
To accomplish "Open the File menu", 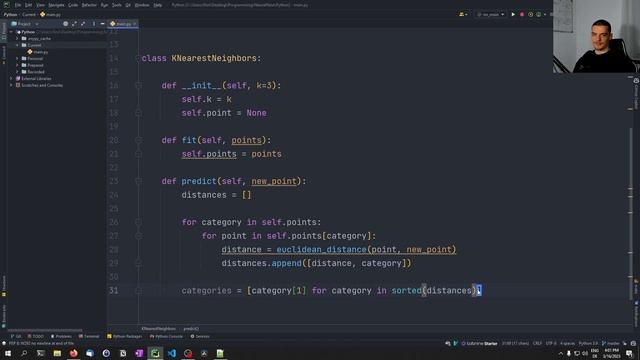I will [x=18, y=5].
